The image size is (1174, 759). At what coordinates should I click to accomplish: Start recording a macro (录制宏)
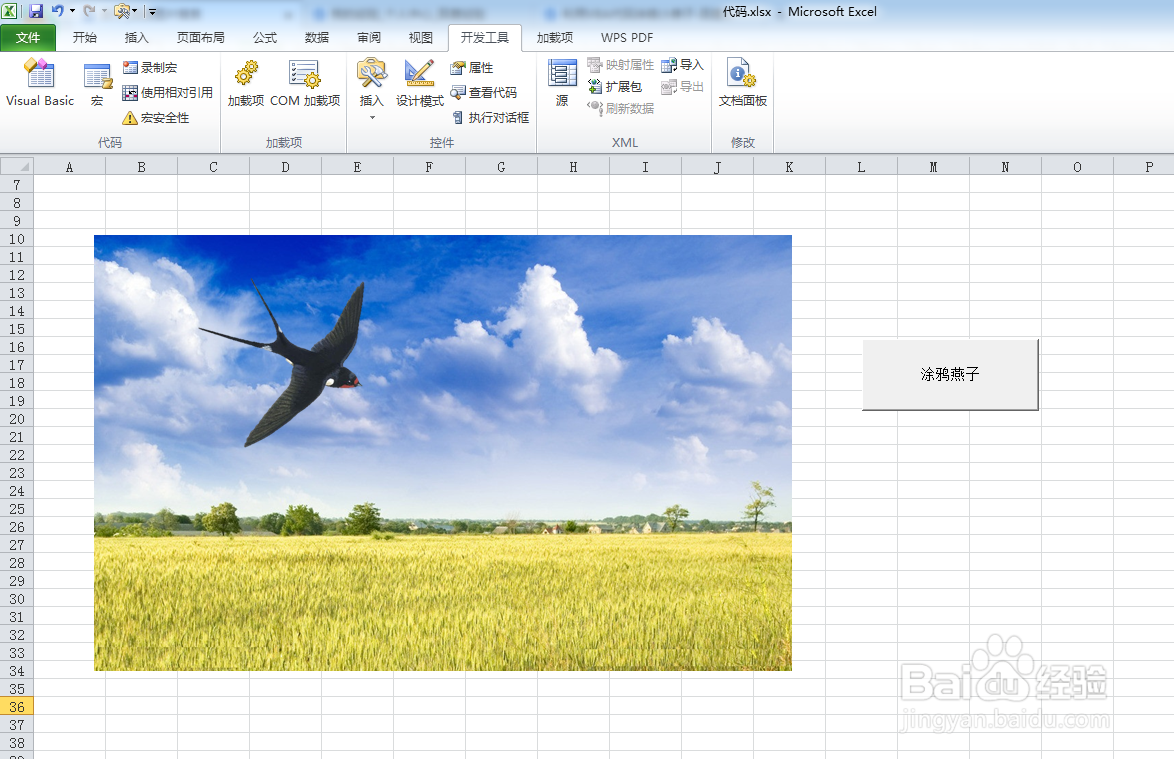tap(150, 67)
